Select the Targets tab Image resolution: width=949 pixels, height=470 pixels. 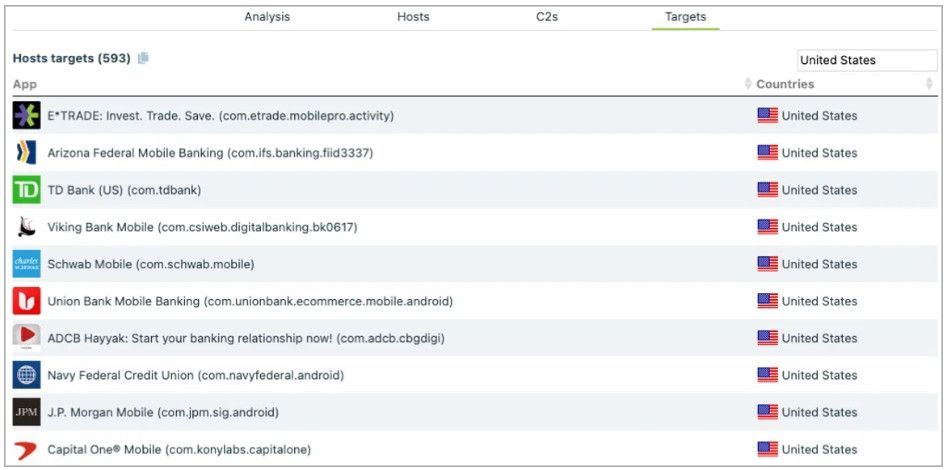click(686, 17)
